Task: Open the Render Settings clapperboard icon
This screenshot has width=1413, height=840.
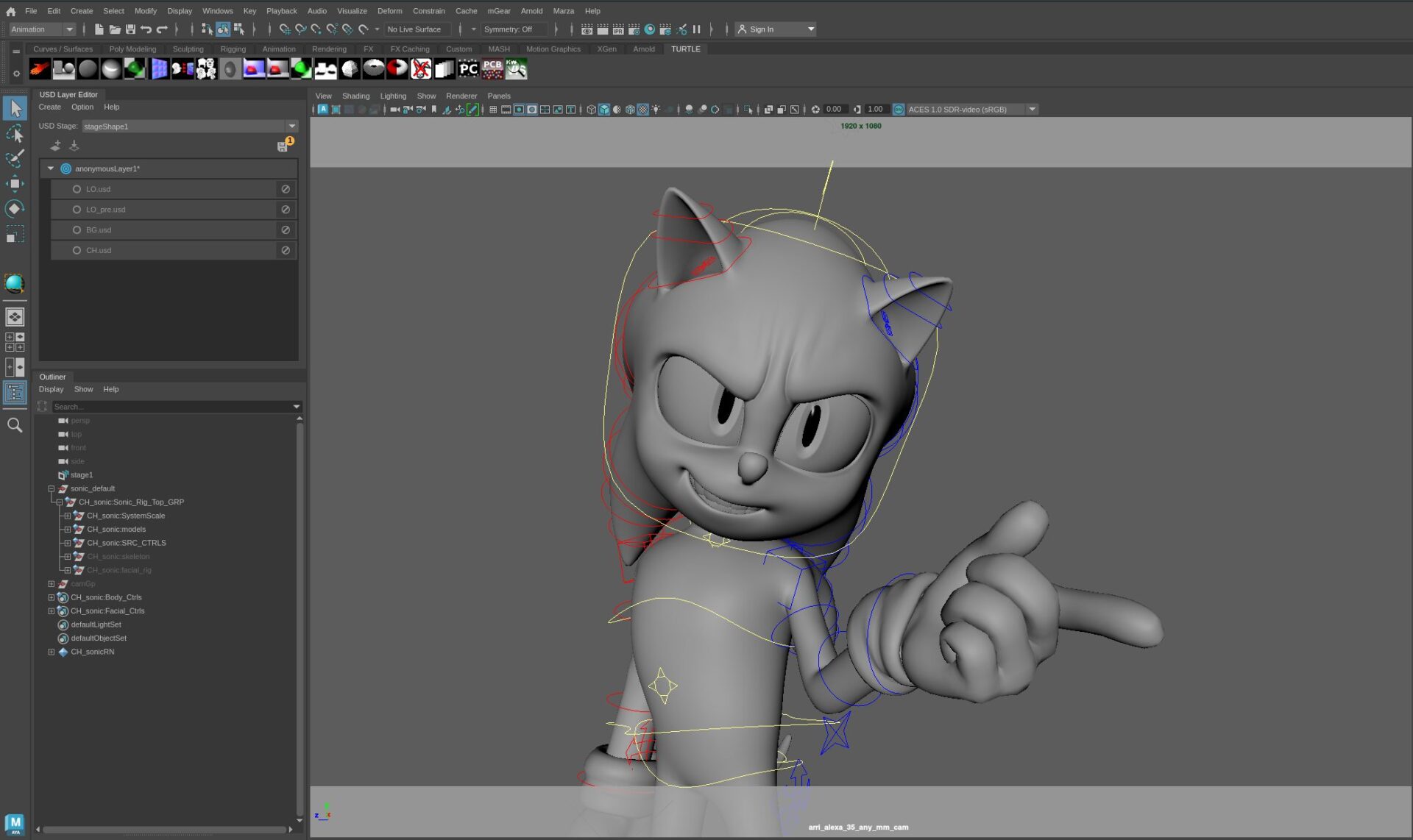Action: [x=634, y=29]
